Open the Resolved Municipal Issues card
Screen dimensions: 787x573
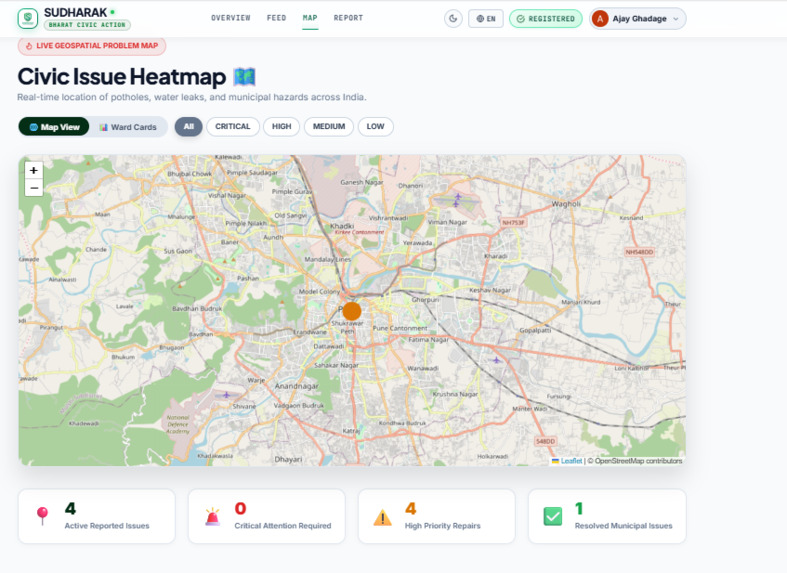[607, 516]
